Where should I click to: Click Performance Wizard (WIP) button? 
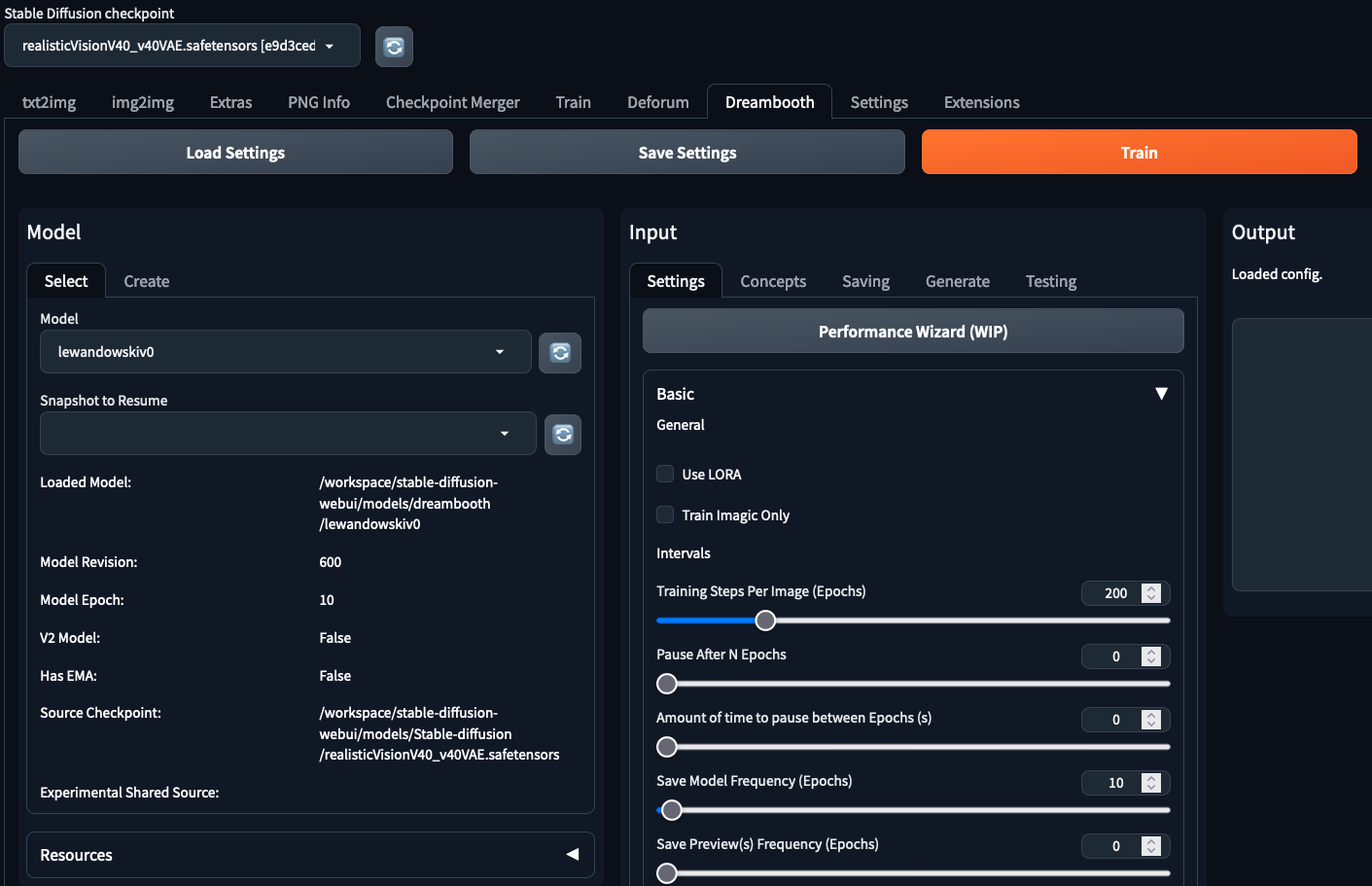pos(912,332)
